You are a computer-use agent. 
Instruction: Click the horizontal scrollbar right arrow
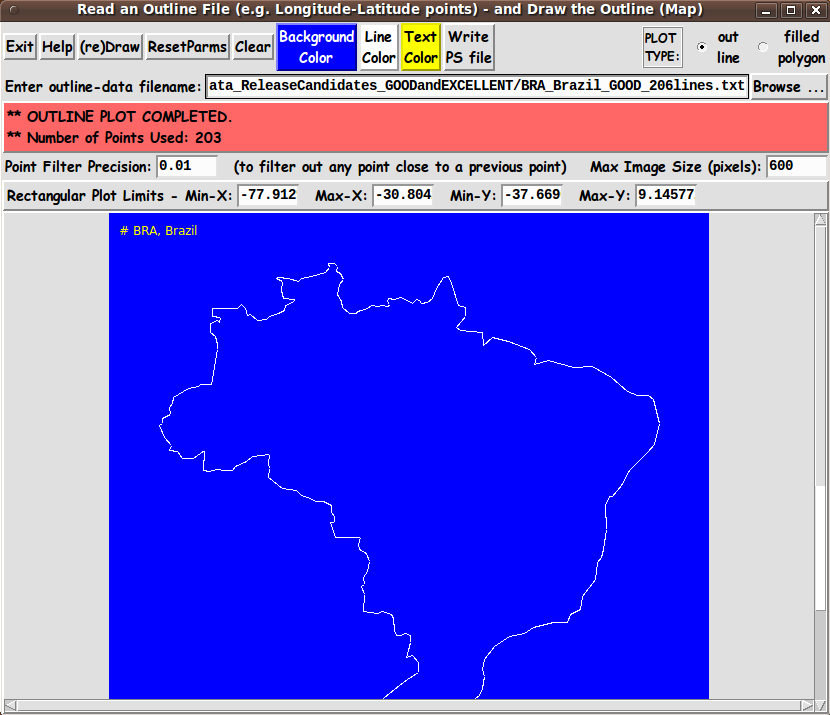(807, 706)
